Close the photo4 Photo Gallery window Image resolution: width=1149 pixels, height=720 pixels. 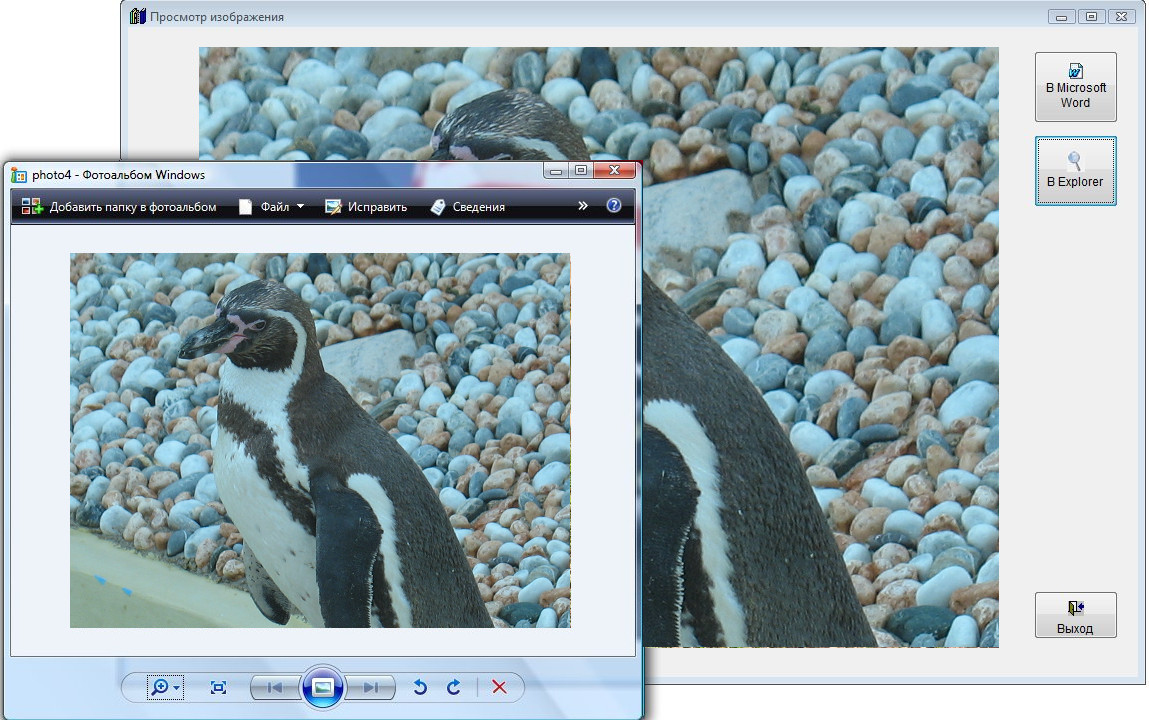tap(614, 171)
